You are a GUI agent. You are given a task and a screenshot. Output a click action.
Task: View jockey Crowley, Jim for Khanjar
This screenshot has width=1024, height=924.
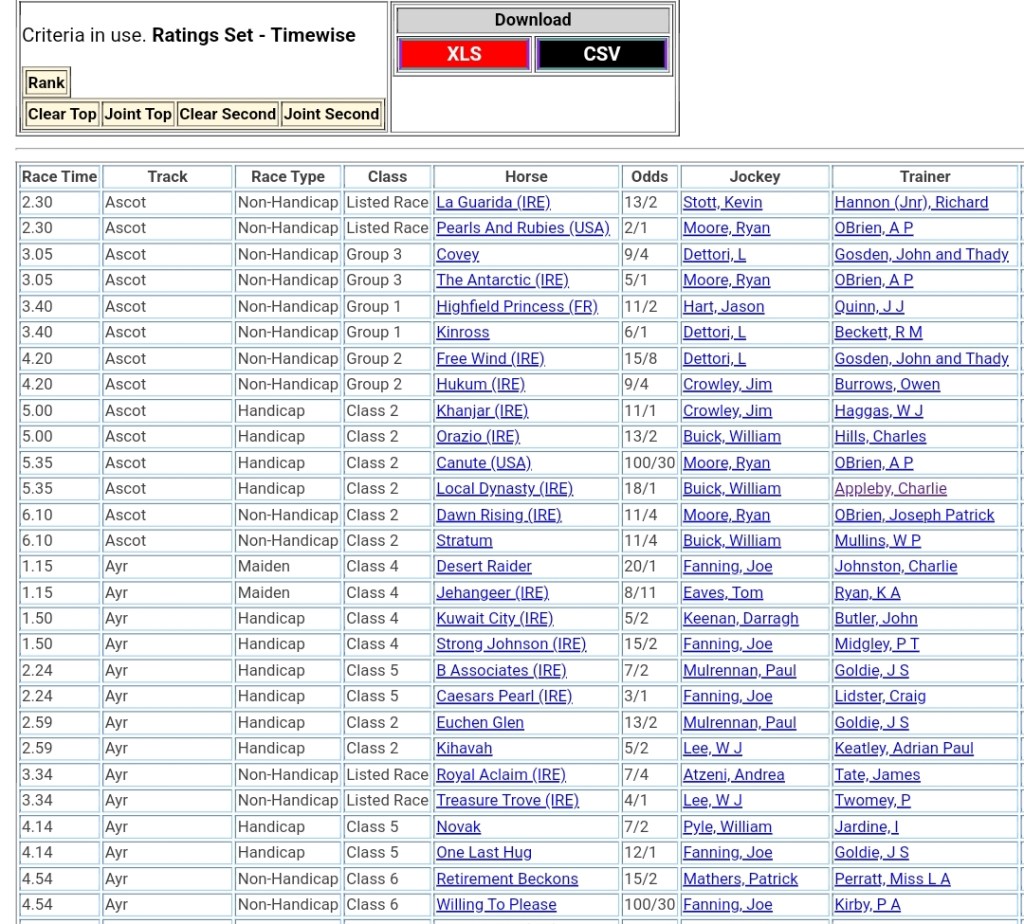click(x=727, y=410)
